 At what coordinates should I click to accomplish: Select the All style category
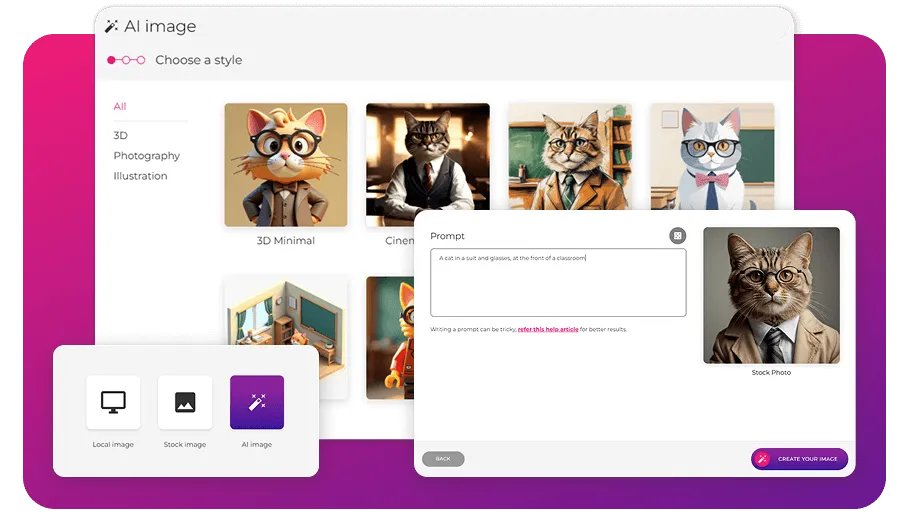coord(120,107)
